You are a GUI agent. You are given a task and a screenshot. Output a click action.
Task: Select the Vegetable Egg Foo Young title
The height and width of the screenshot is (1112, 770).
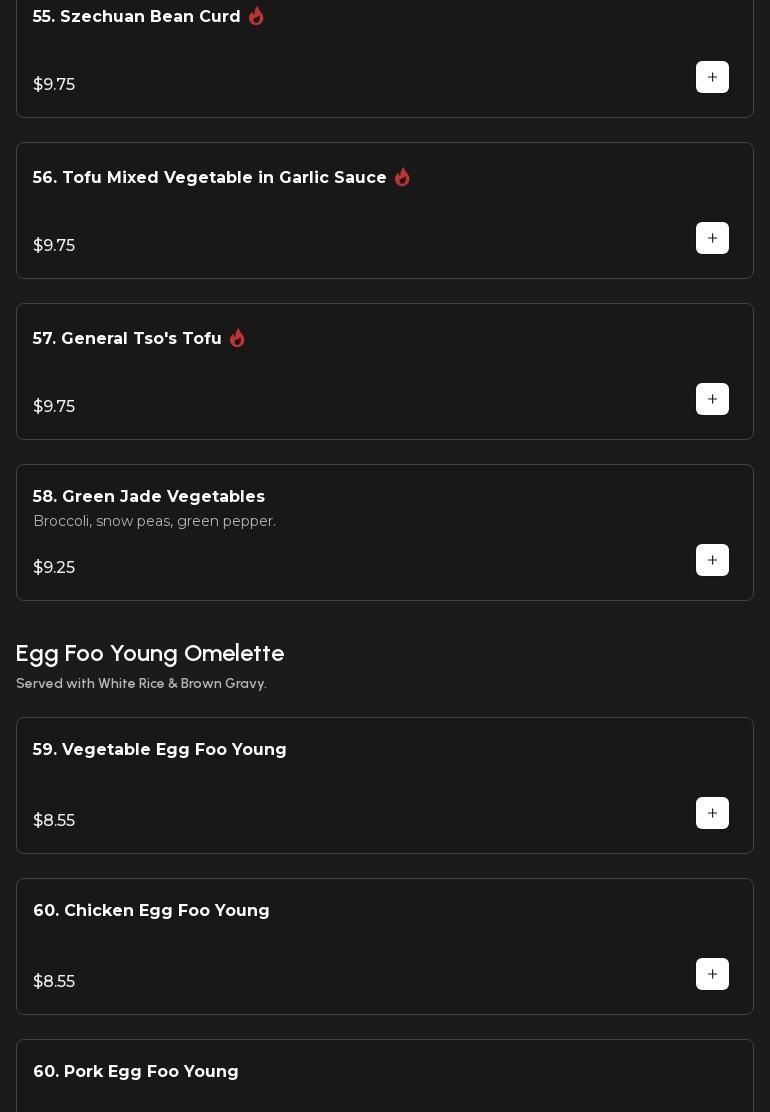tap(159, 750)
